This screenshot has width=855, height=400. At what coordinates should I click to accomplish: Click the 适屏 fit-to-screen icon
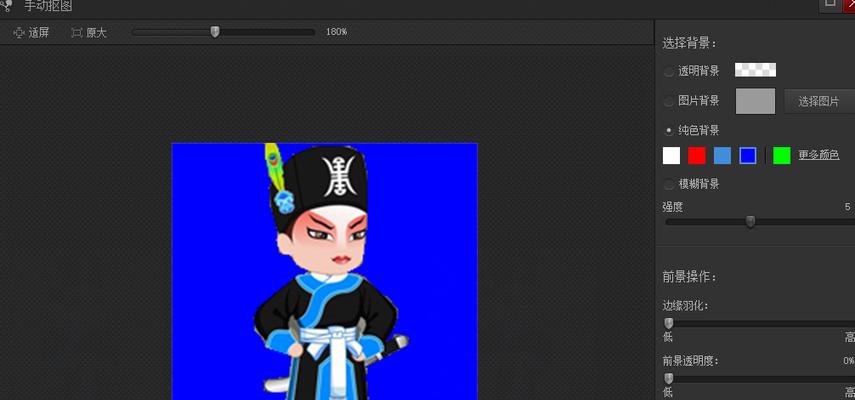click(19, 33)
